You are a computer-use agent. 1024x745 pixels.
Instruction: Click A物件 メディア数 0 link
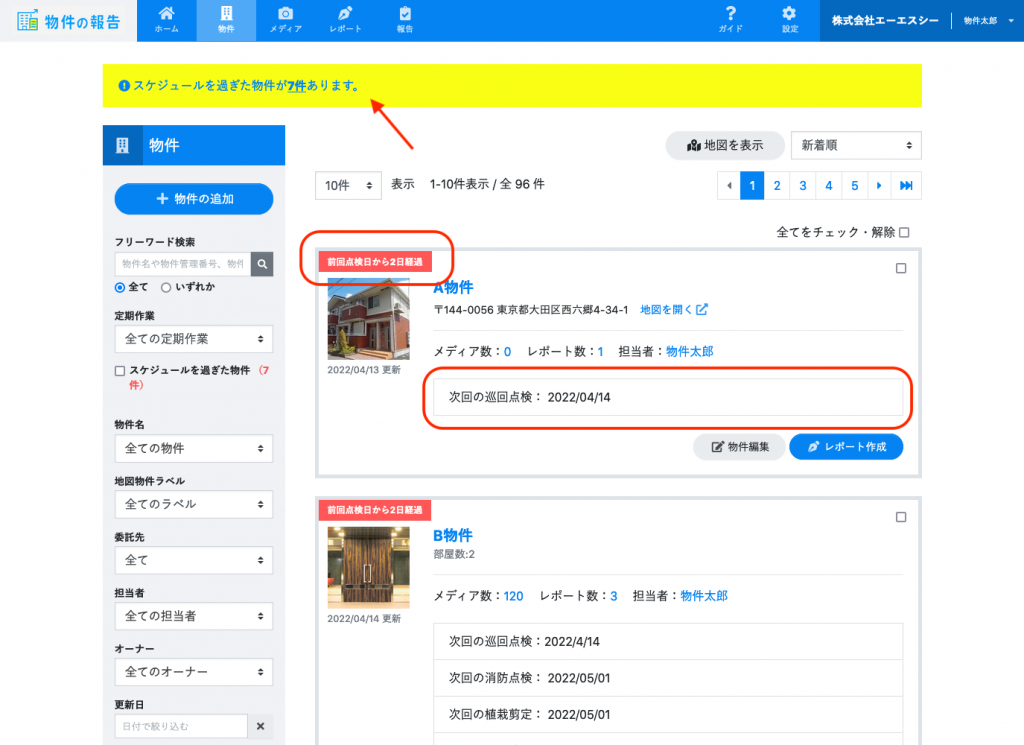(x=507, y=351)
